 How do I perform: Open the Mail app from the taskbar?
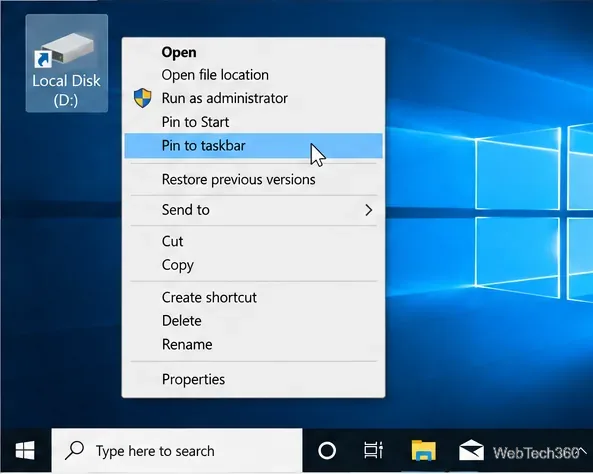(471, 451)
